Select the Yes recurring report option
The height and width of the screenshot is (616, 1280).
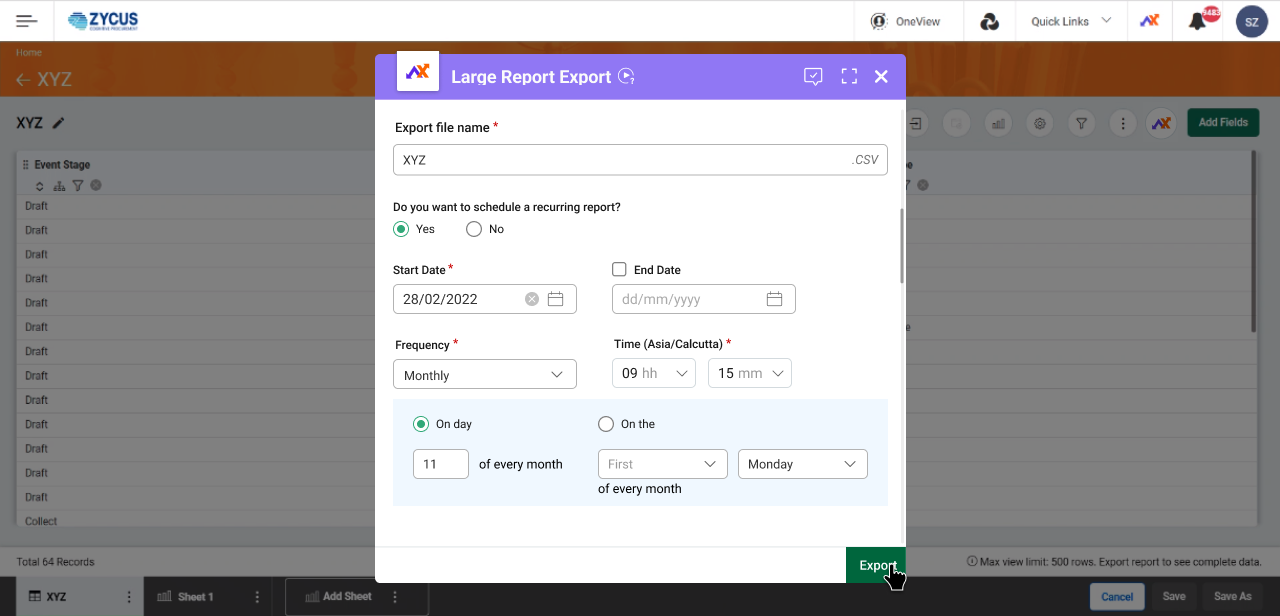pos(400,229)
